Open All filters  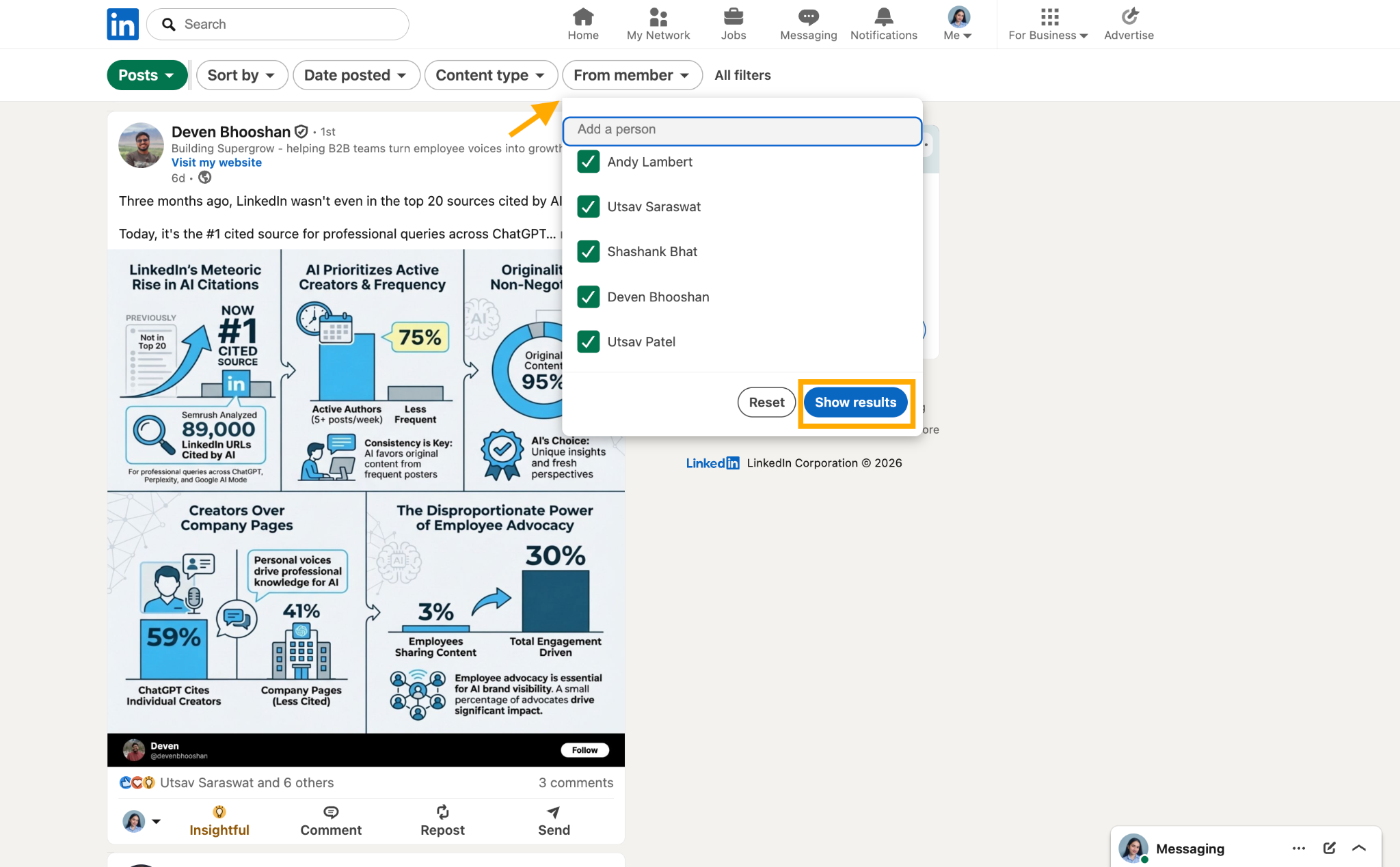tap(742, 75)
